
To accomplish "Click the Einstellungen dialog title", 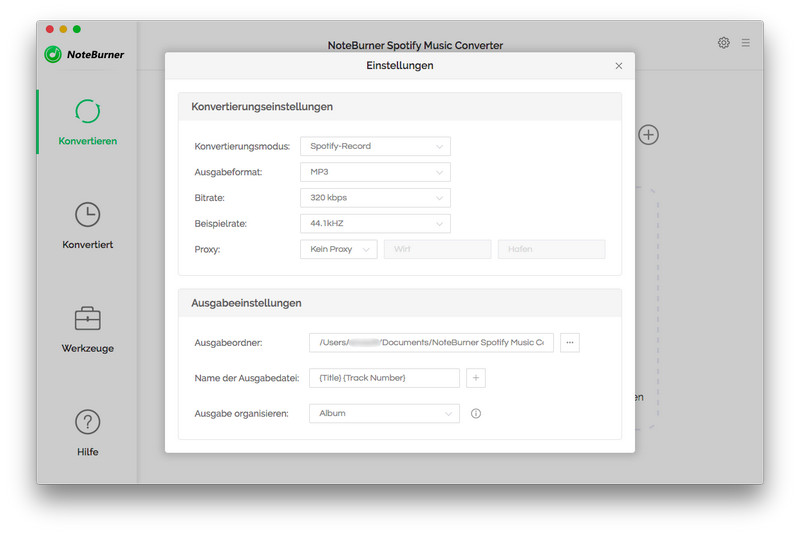I will click(399, 65).
